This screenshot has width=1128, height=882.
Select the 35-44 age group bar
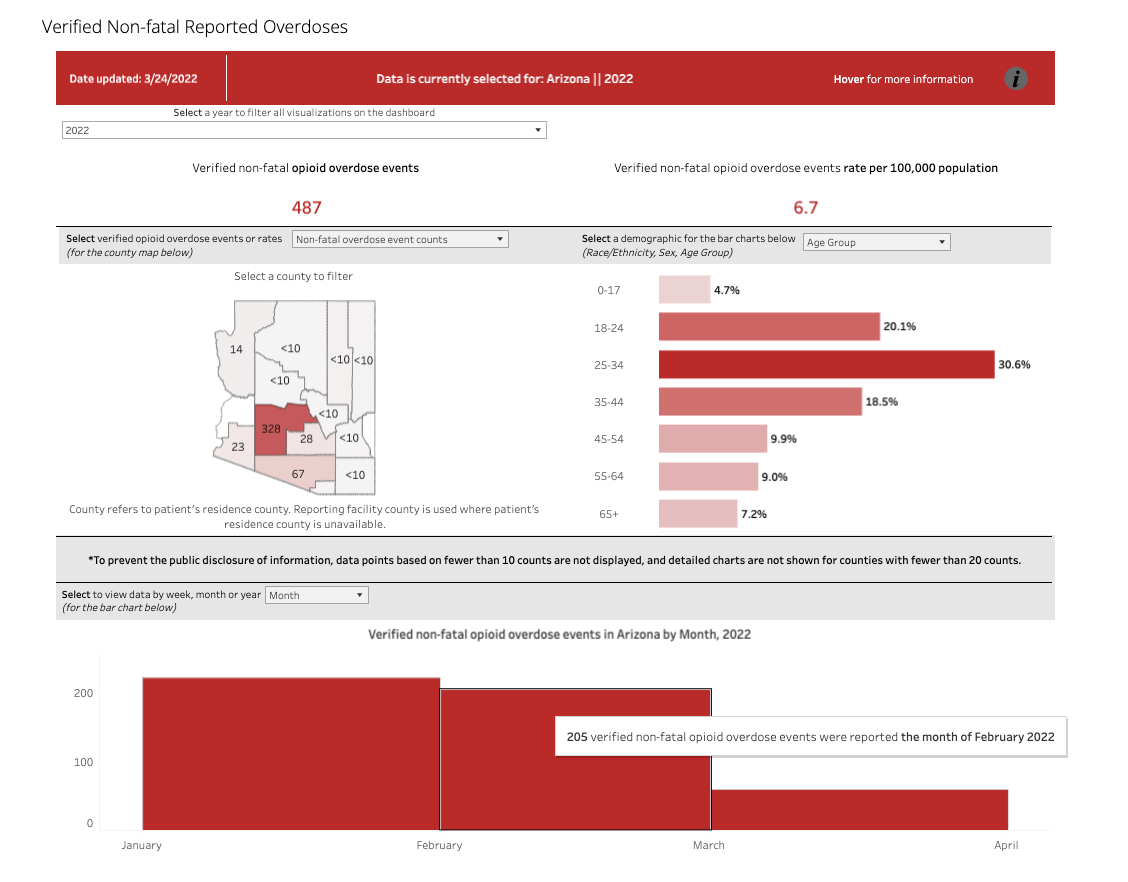(760, 401)
